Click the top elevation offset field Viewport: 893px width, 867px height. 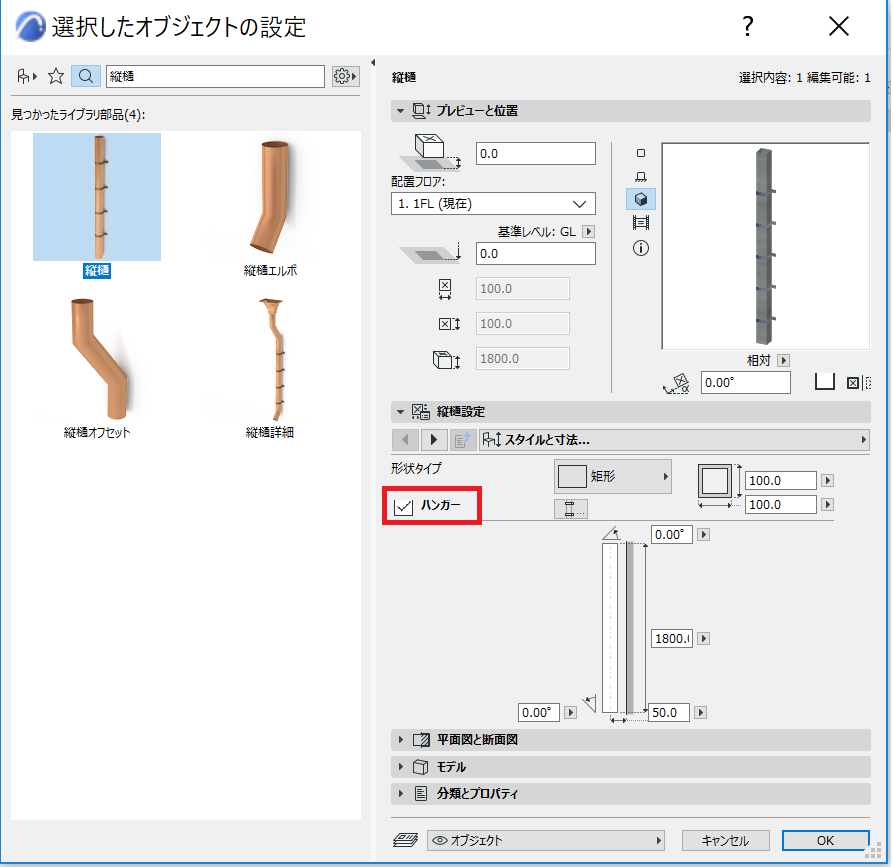click(x=535, y=153)
